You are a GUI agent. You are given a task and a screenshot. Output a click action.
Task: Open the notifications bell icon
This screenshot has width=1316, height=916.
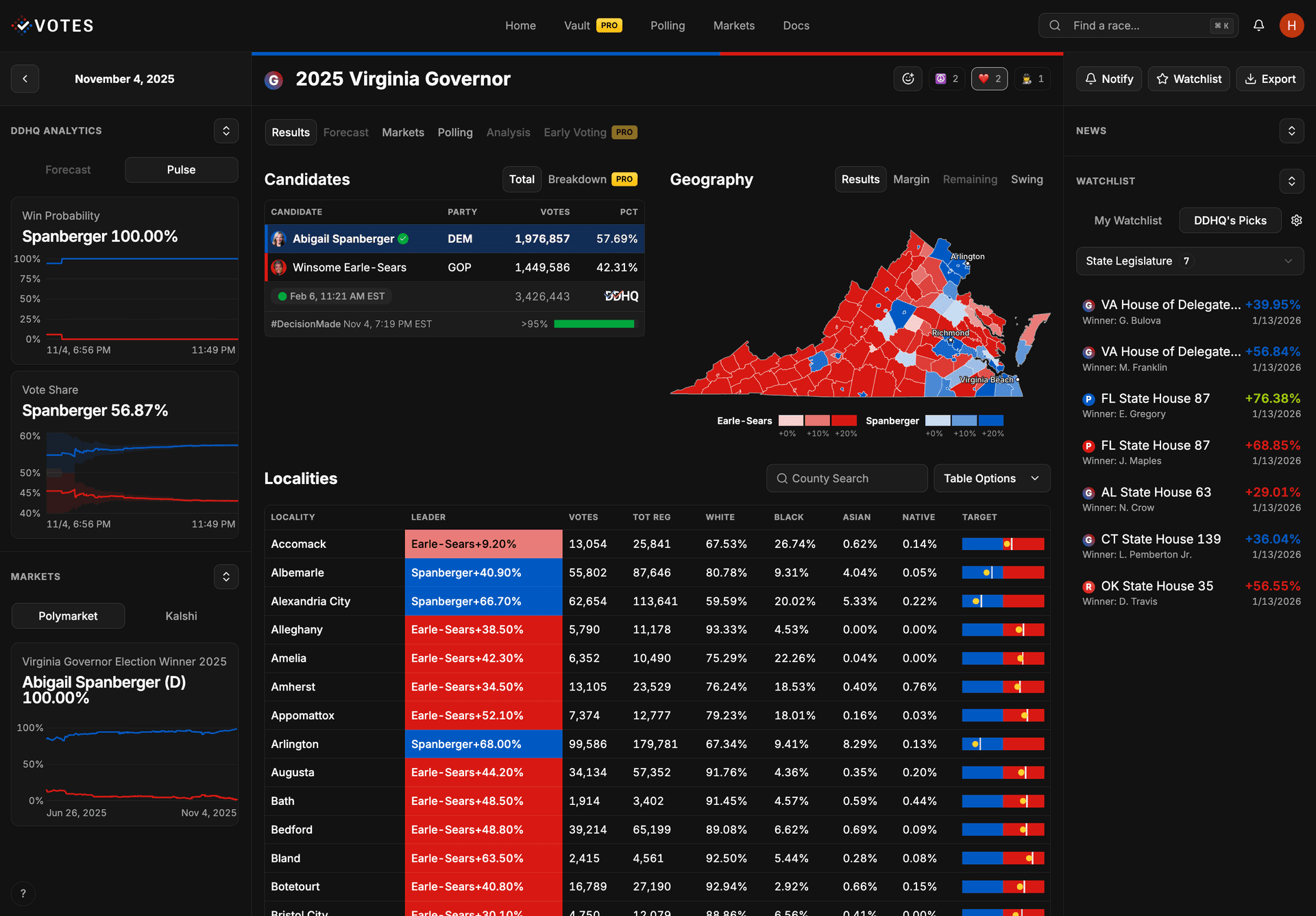tap(1258, 25)
